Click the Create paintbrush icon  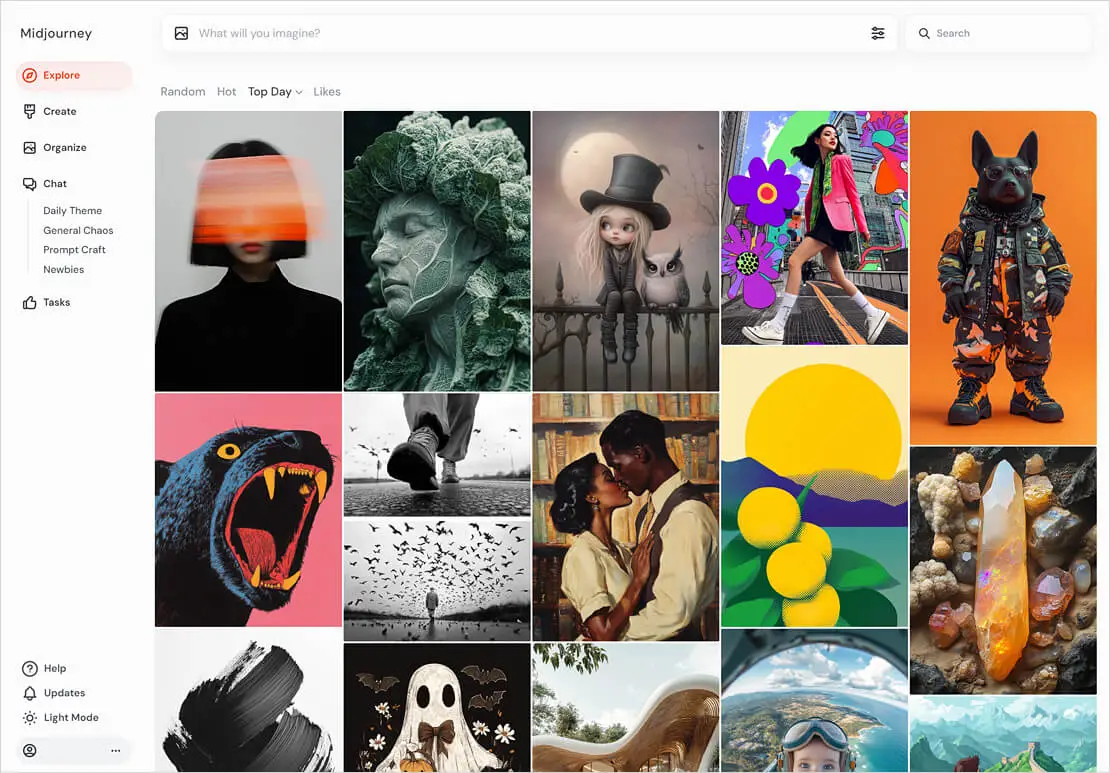[x=30, y=111]
